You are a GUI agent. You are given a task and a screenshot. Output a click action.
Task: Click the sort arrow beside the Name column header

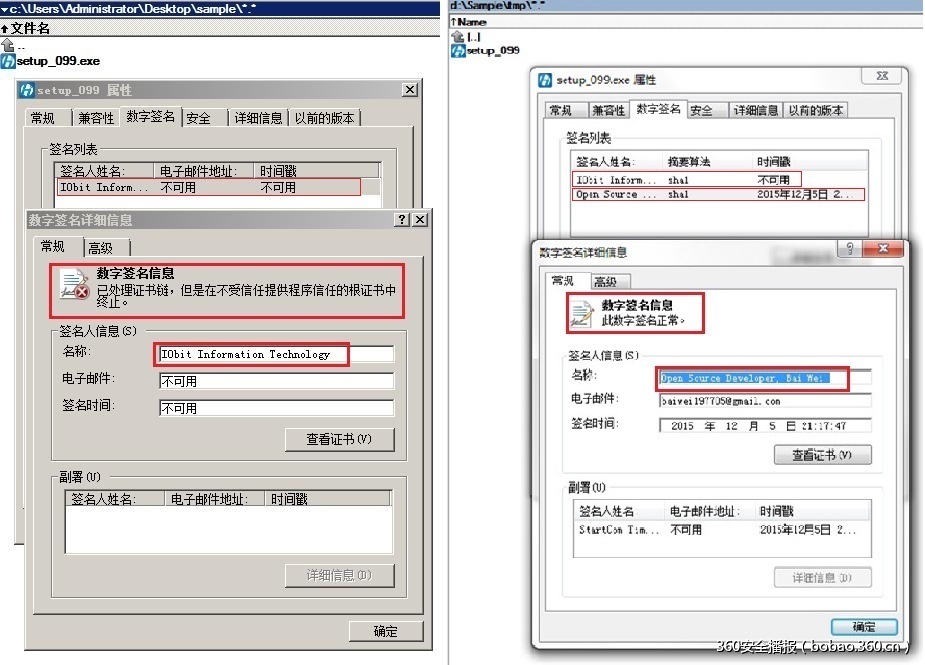[452, 21]
